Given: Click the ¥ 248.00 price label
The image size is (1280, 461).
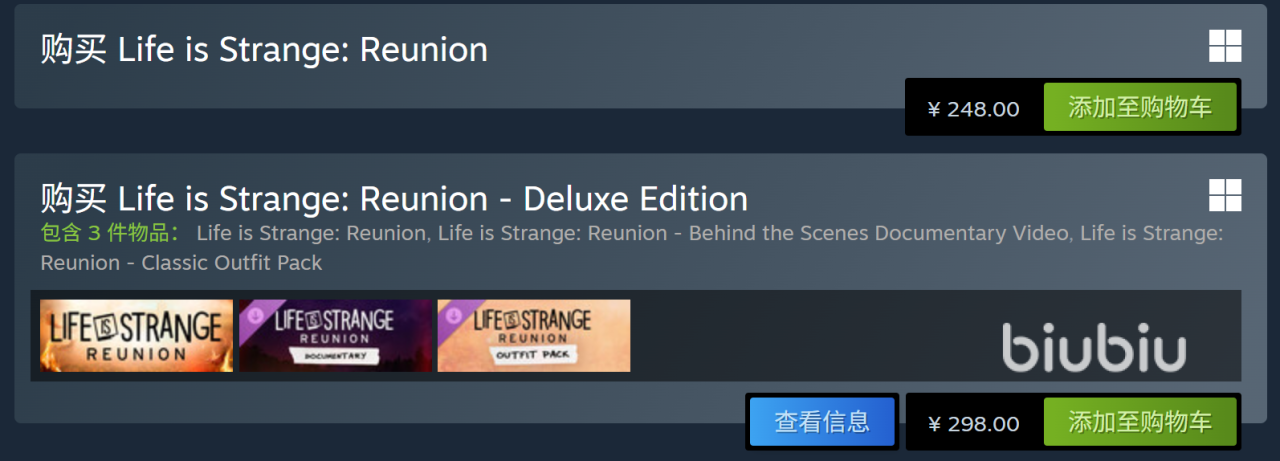Looking at the screenshot, I should coord(973,109).
